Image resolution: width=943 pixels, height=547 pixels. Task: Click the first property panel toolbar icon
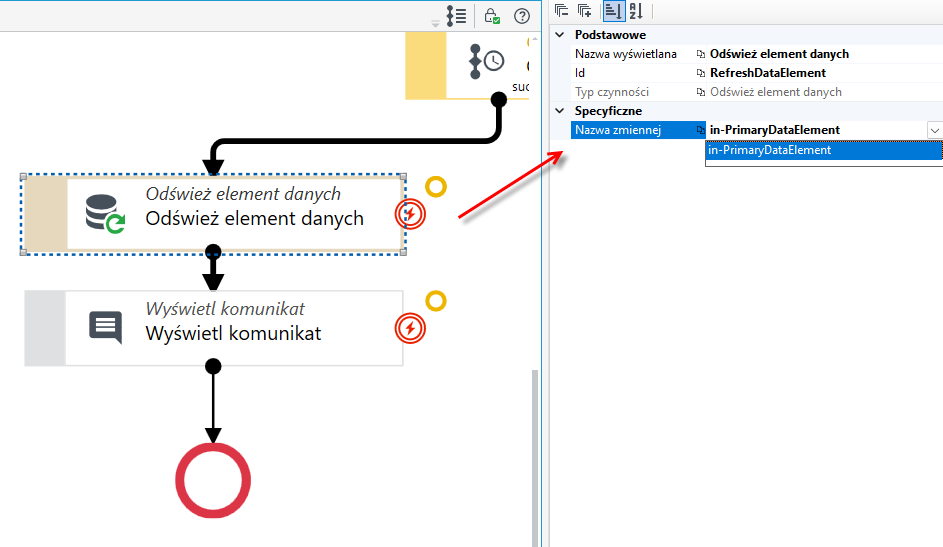point(562,11)
